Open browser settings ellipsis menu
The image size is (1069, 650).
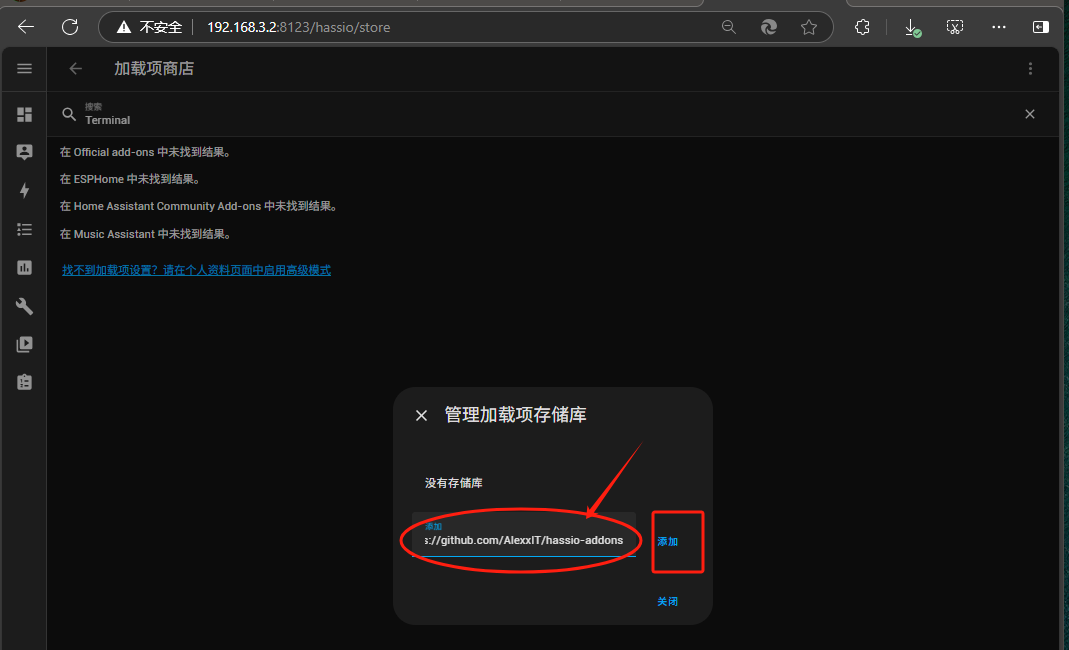pyautogui.click(x=998, y=27)
